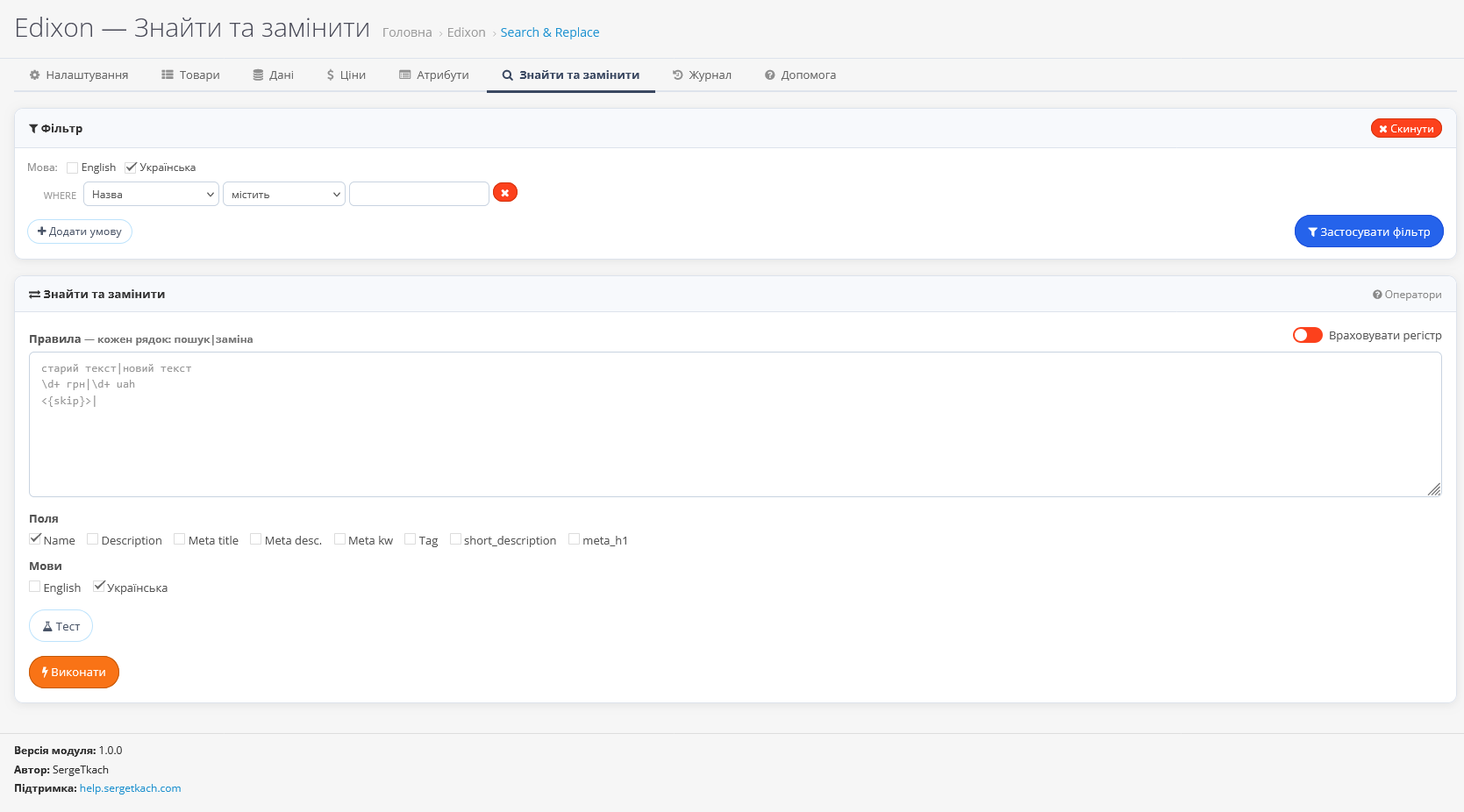Viewport: 1464px width, 812px height.
Task: Open the Ціни prices tab
Action: pyautogui.click(x=346, y=75)
